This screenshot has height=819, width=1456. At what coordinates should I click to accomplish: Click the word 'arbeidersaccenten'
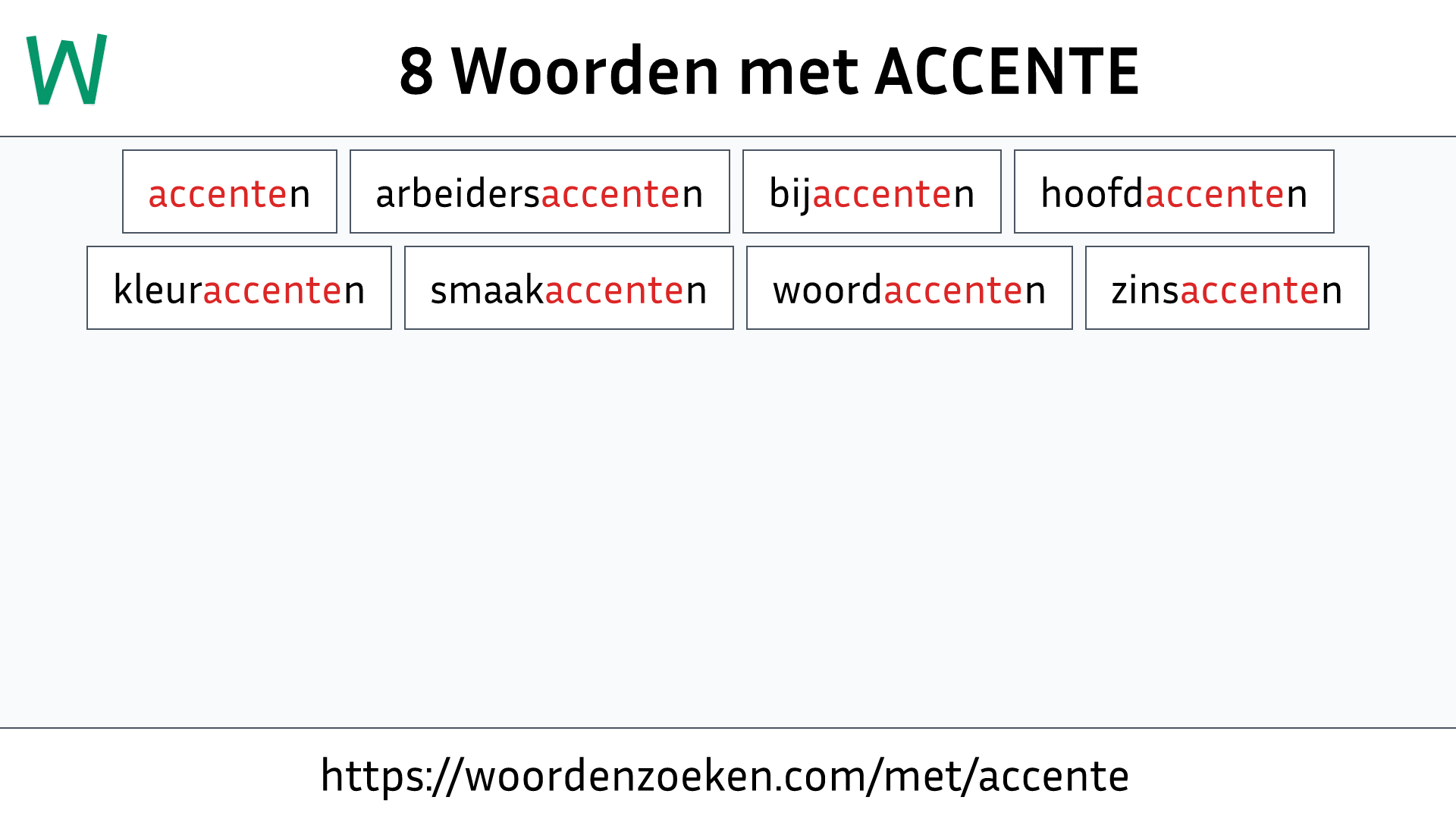pos(539,192)
